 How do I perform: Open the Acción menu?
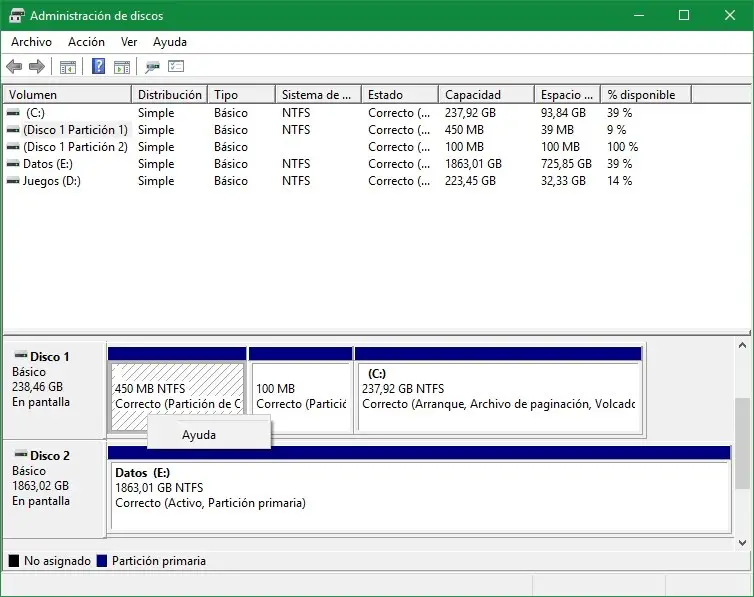click(x=86, y=42)
